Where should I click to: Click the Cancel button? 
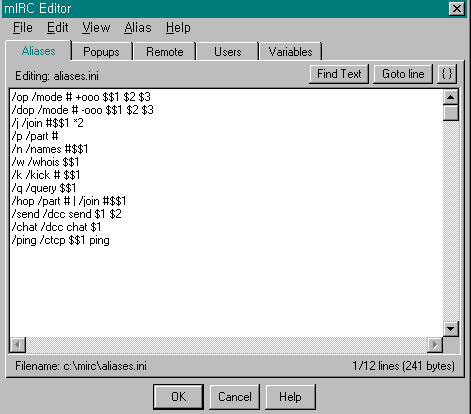[x=235, y=397]
